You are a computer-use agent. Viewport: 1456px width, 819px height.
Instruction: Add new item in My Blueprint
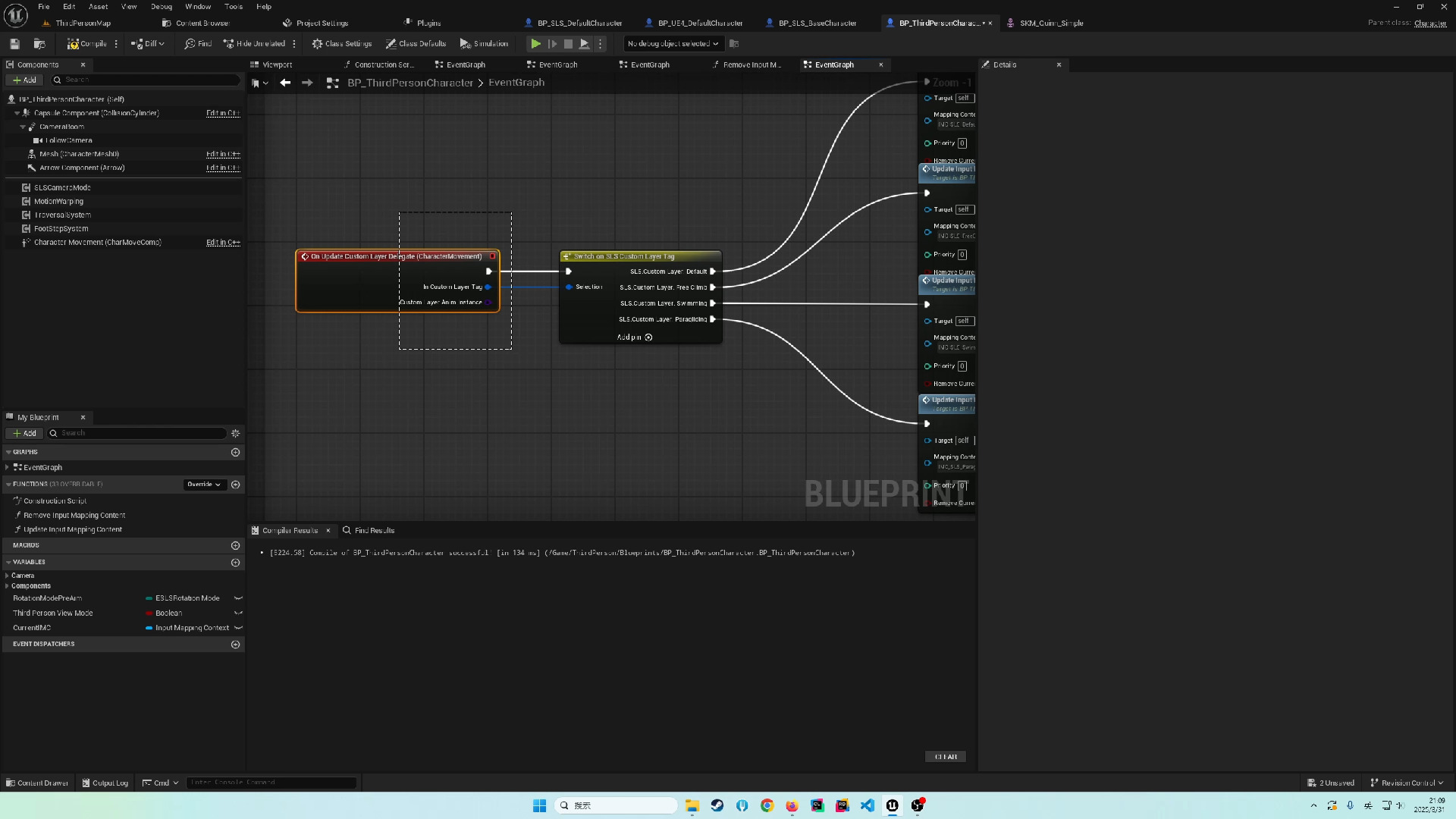coord(24,433)
